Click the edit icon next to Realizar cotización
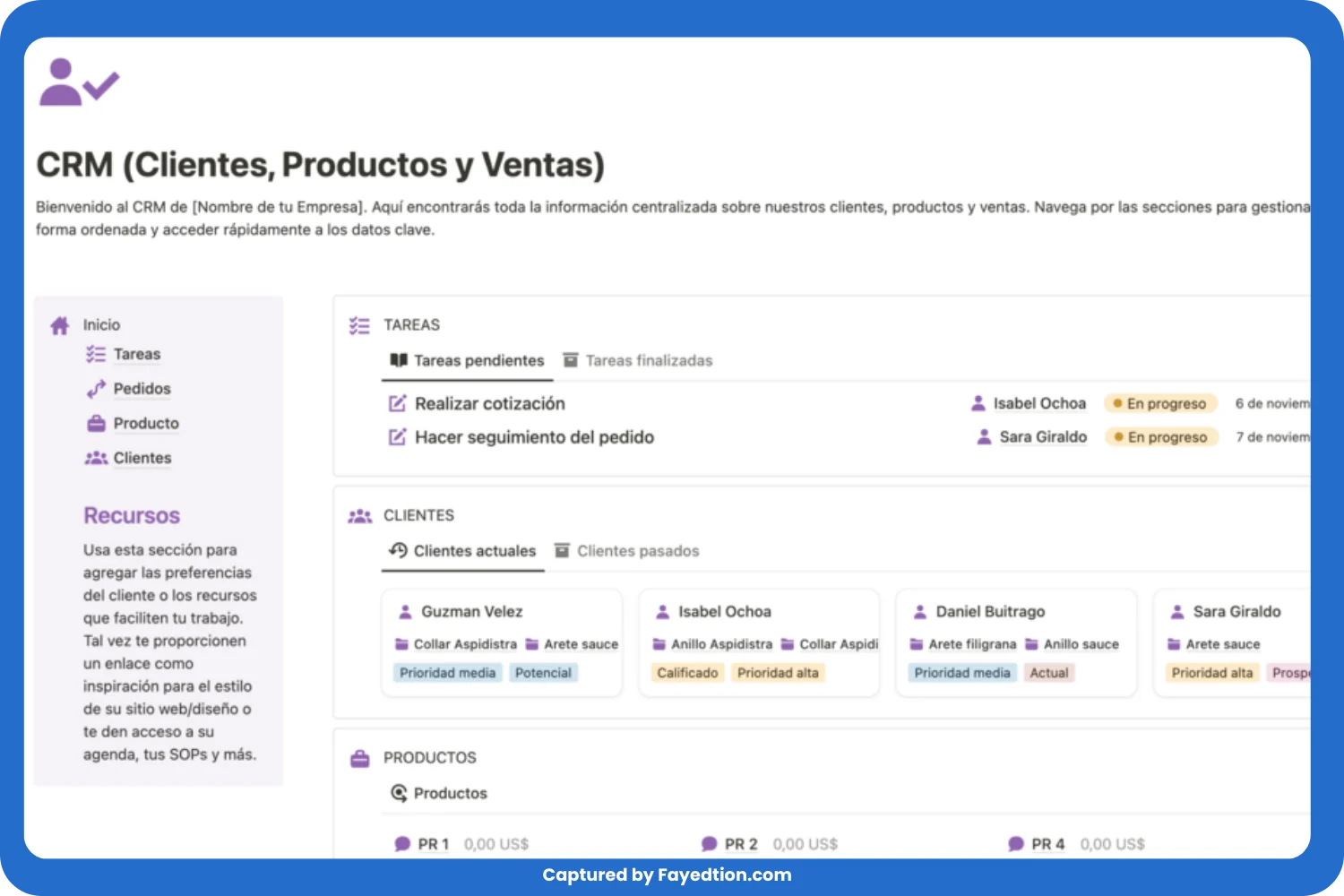Viewport: 1344px width, 896px height. click(397, 404)
